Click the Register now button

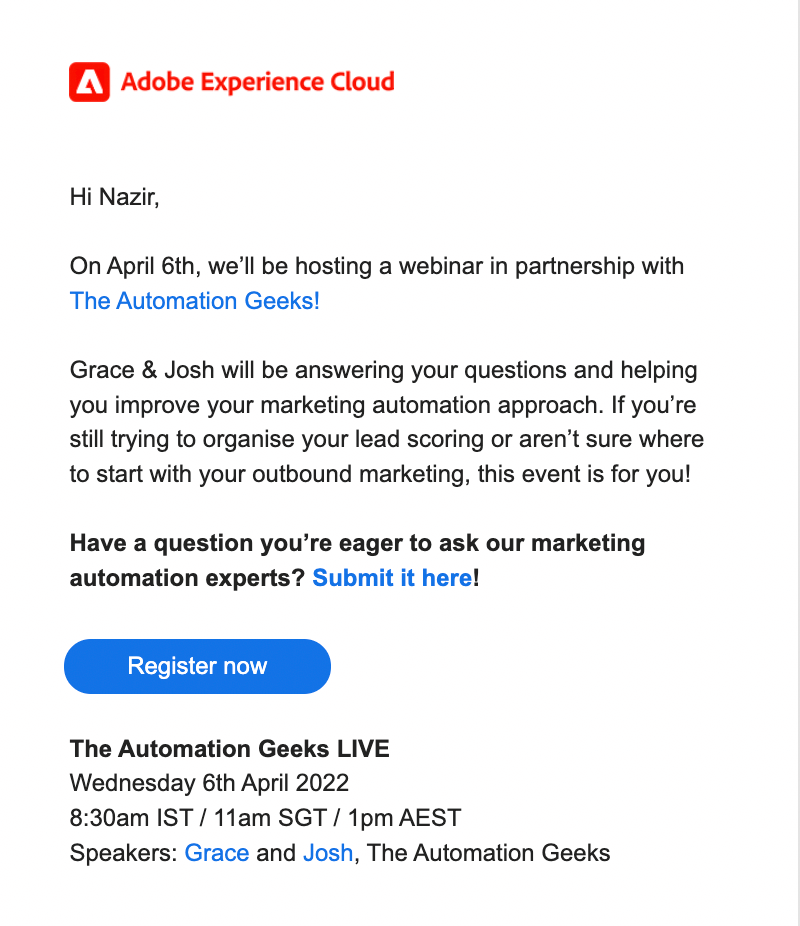(197, 666)
